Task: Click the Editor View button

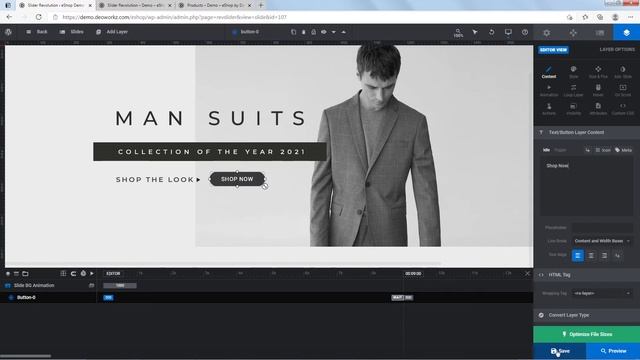Action: (553, 50)
